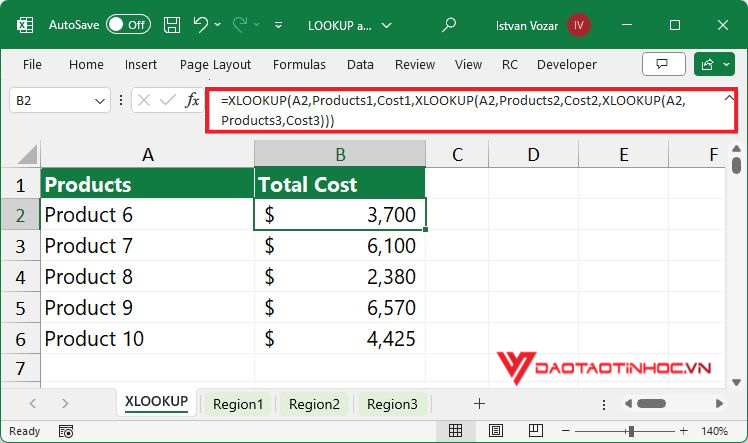The image size is (748, 443).
Task: Click previous sheet navigation arrow
Action: [32, 403]
